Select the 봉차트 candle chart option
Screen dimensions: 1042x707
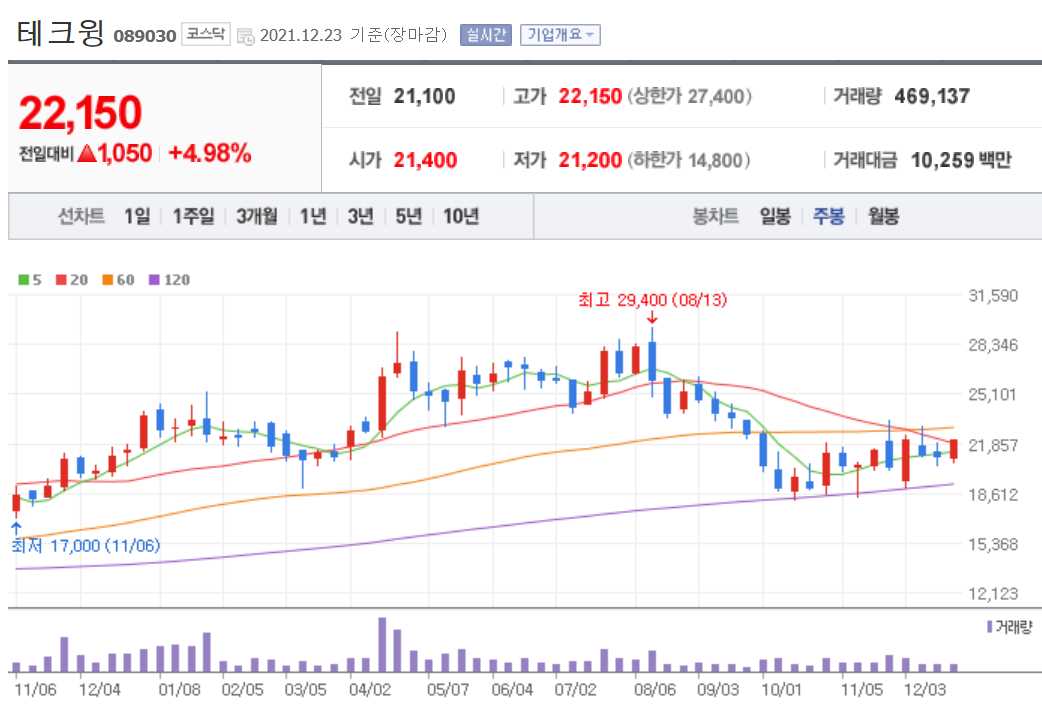pos(715,215)
